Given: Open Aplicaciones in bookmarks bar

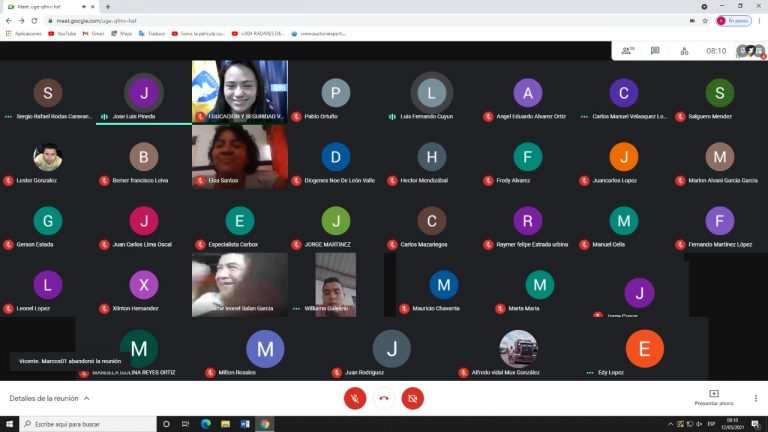Looking at the screenshot, I should pyautogui.click(x=24, y=33).
